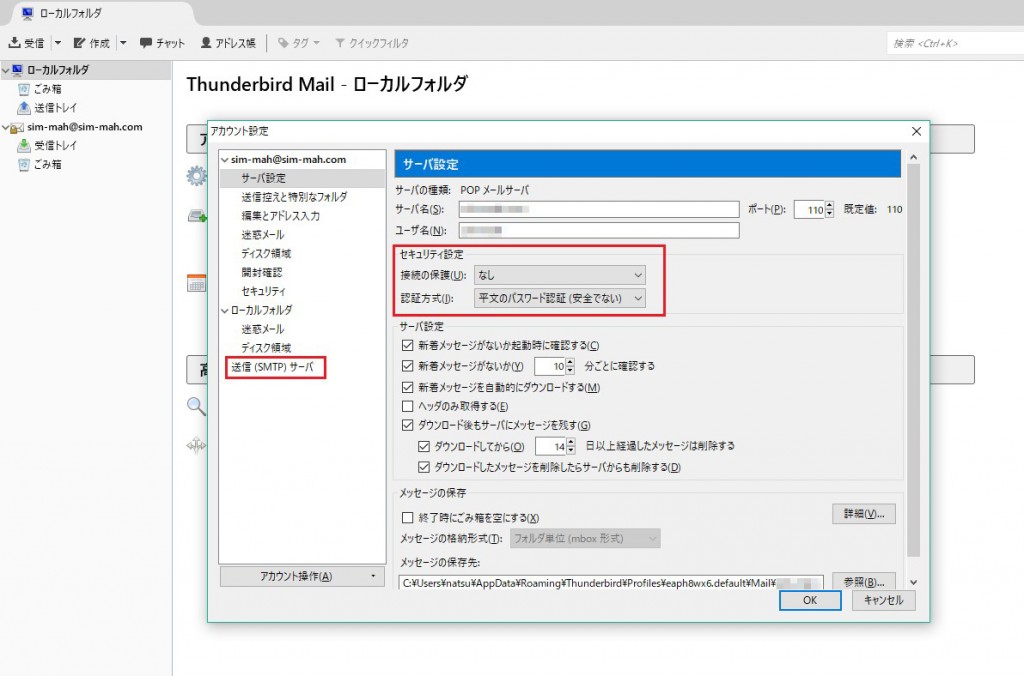The width and height of the screenshot is (1024, 676).
Task: Open アドレス帳 (Address Book)
Action: tap(228, 43)
